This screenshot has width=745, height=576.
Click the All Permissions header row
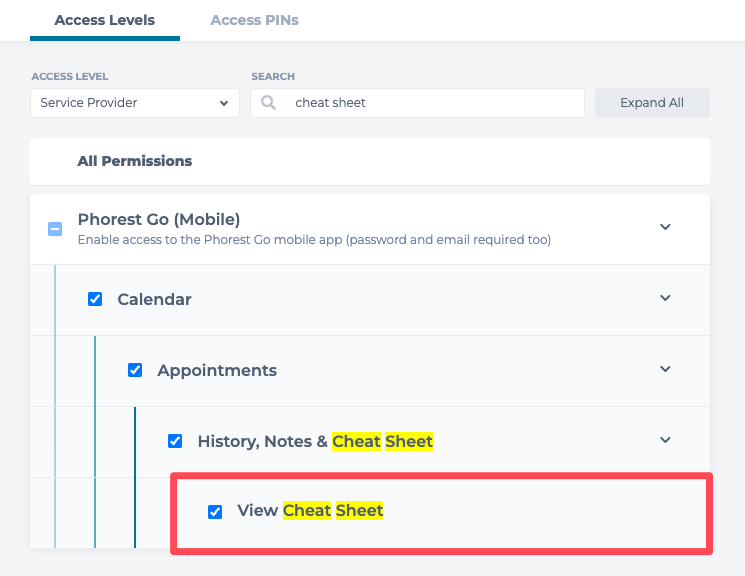point(135,161)
